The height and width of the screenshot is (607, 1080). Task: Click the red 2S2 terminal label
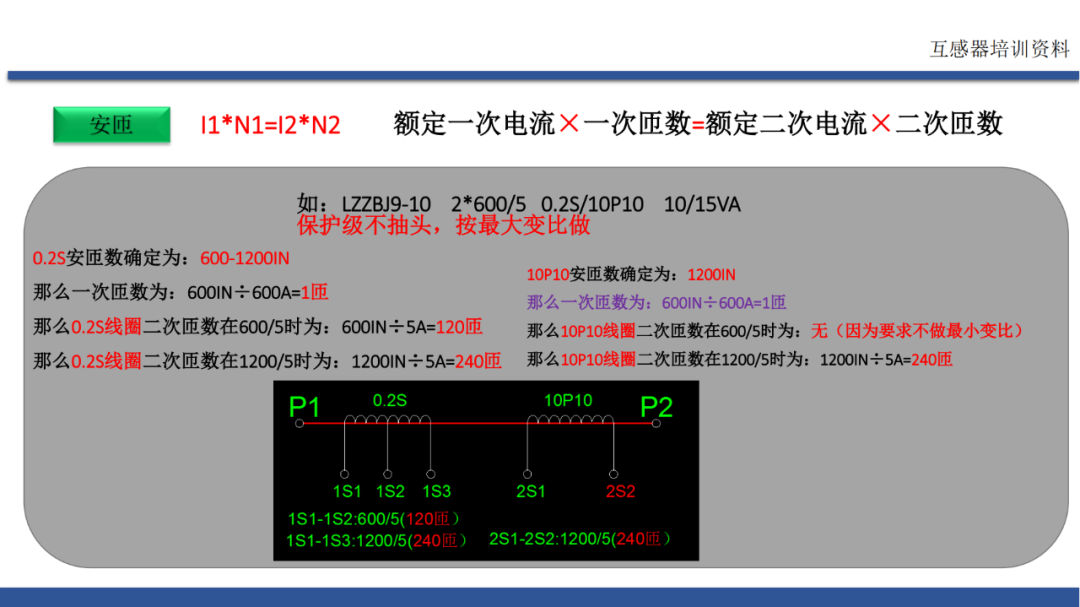click(x=620, y=491)
